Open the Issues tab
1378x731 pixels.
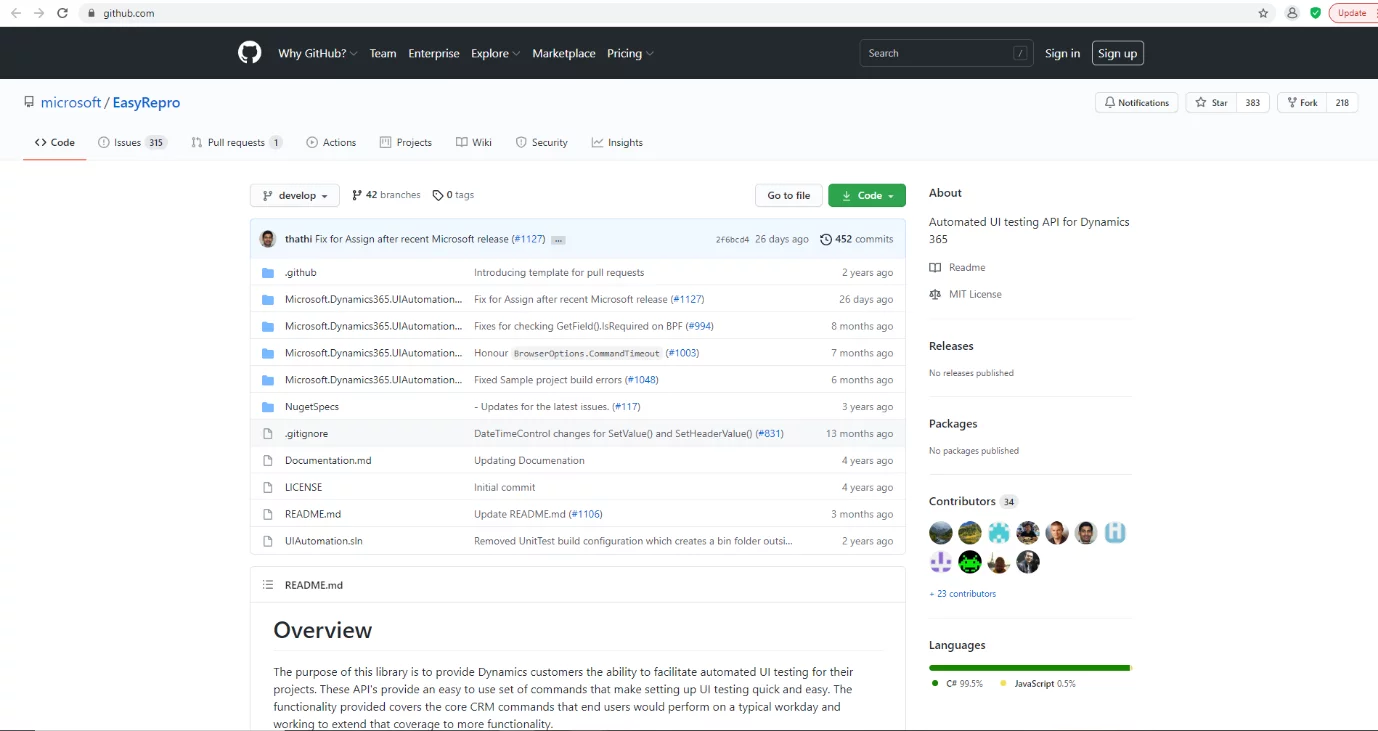point(132,143)
